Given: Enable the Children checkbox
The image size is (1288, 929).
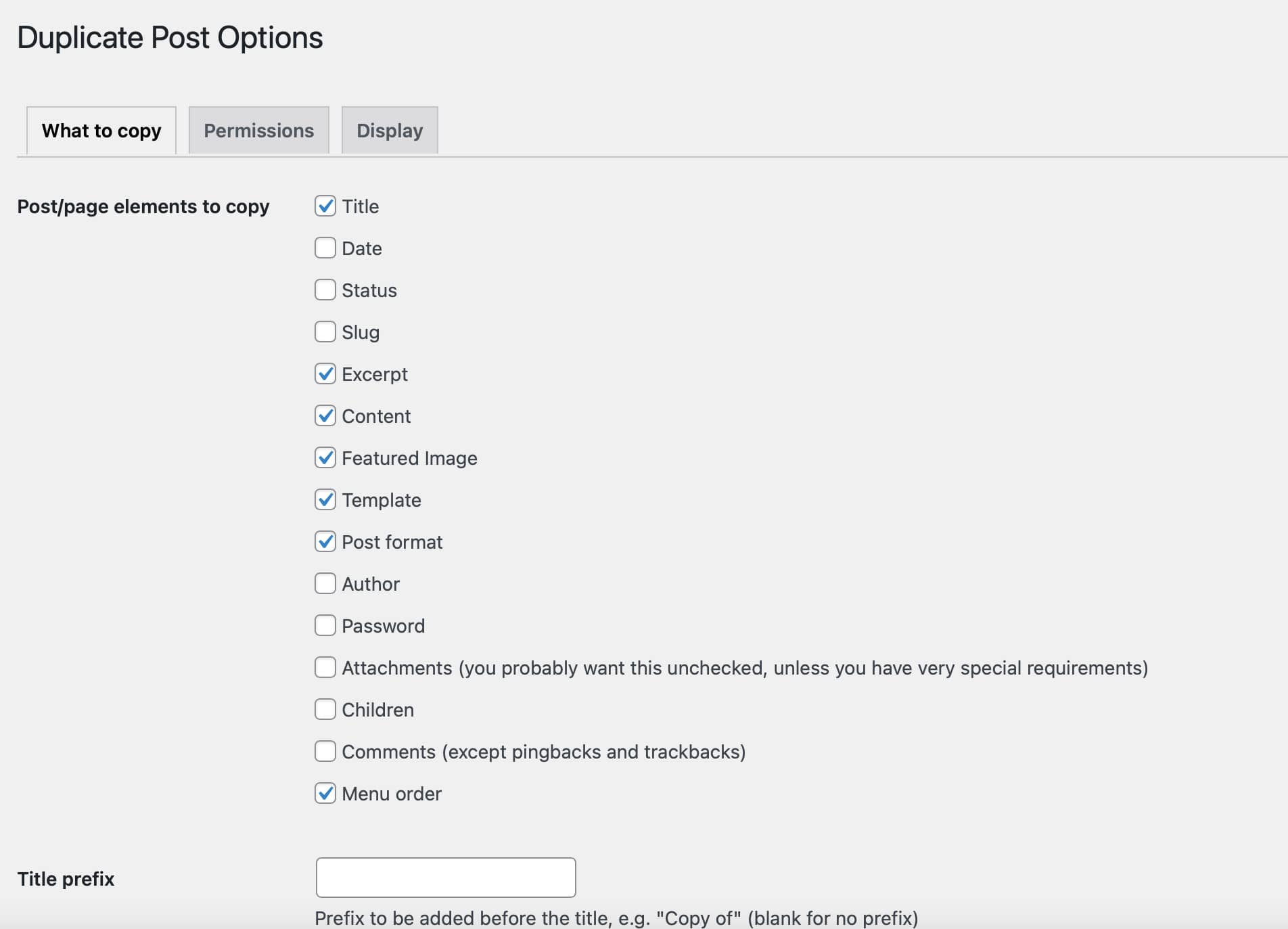Looking at the screenshot, I should pos(325,709).
